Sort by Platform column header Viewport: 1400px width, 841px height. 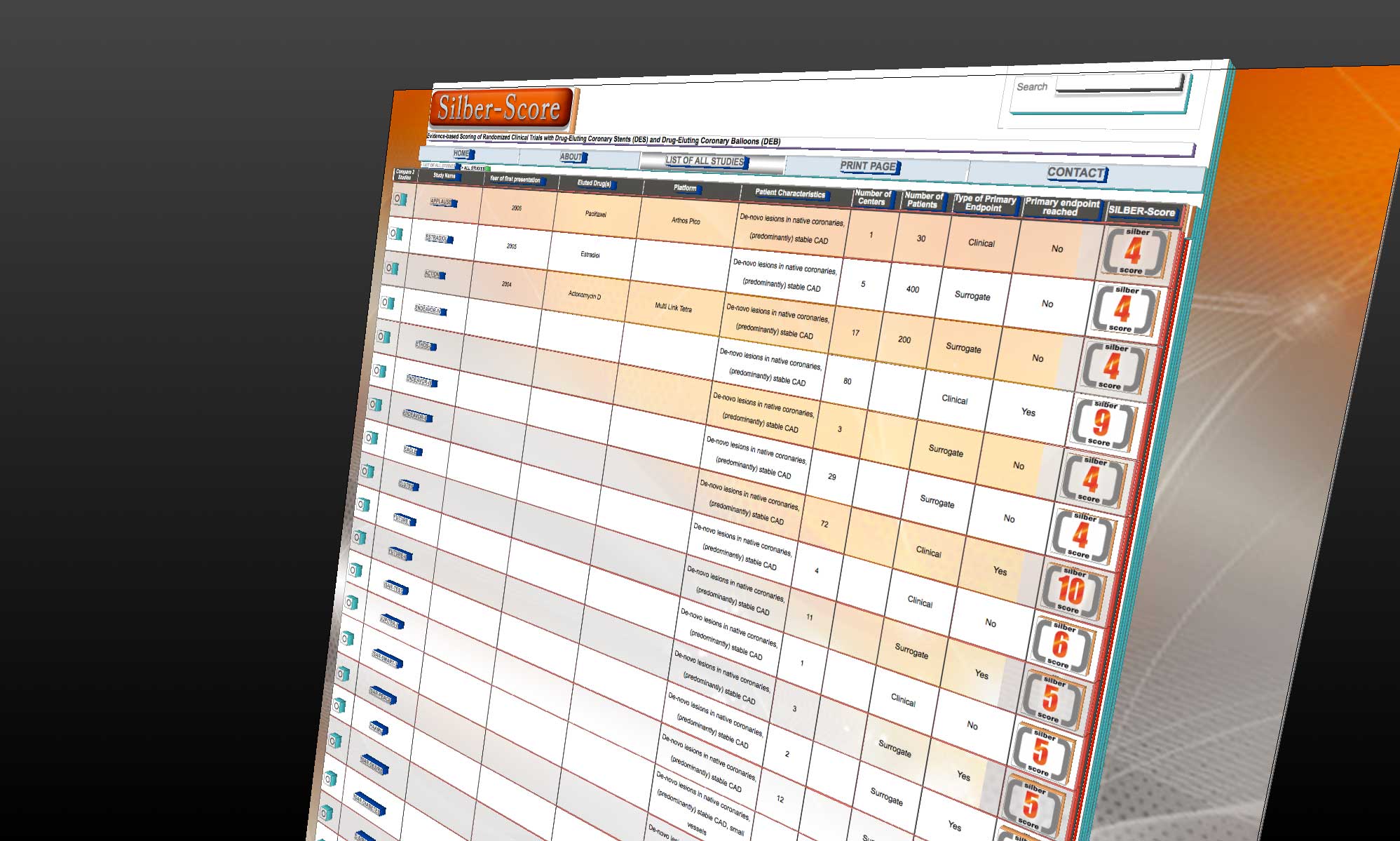(x=686, y=188)
